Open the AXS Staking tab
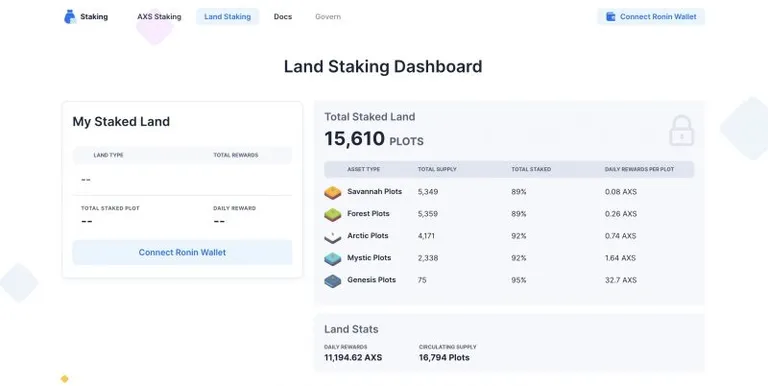Viewport: 768px width, 386px height. pyautogui.click(x=159, y=17)
